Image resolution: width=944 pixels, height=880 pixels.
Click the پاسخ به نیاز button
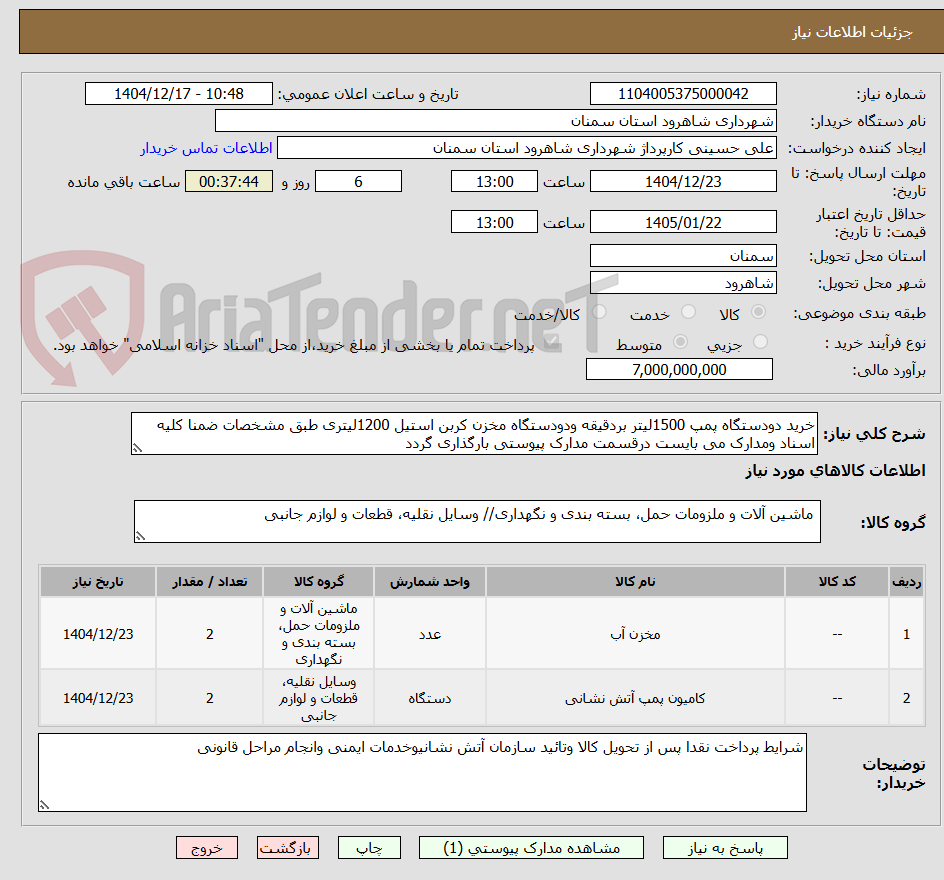[x=725, y=847]
